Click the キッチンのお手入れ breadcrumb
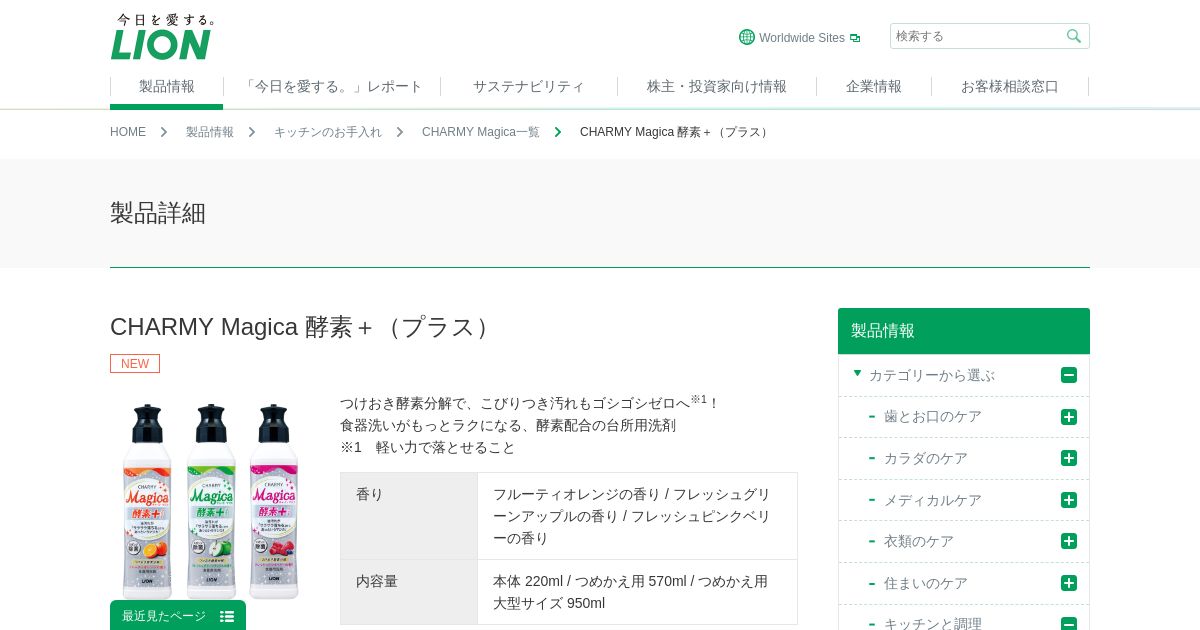This screenshot has width=1200, height=630. point(328,132)
